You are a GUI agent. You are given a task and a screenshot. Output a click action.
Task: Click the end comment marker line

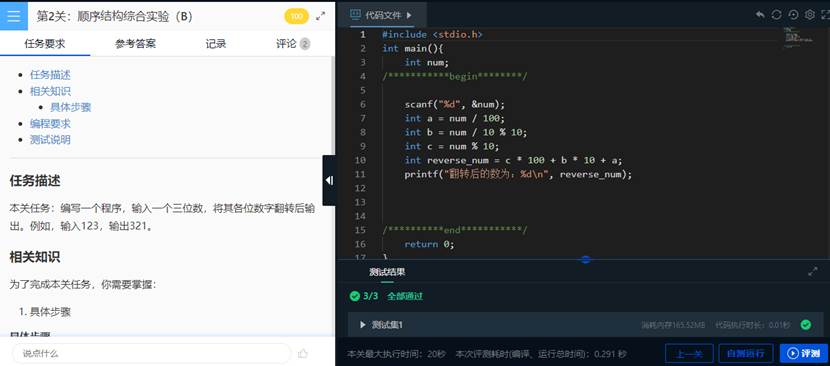coord(455,230)
